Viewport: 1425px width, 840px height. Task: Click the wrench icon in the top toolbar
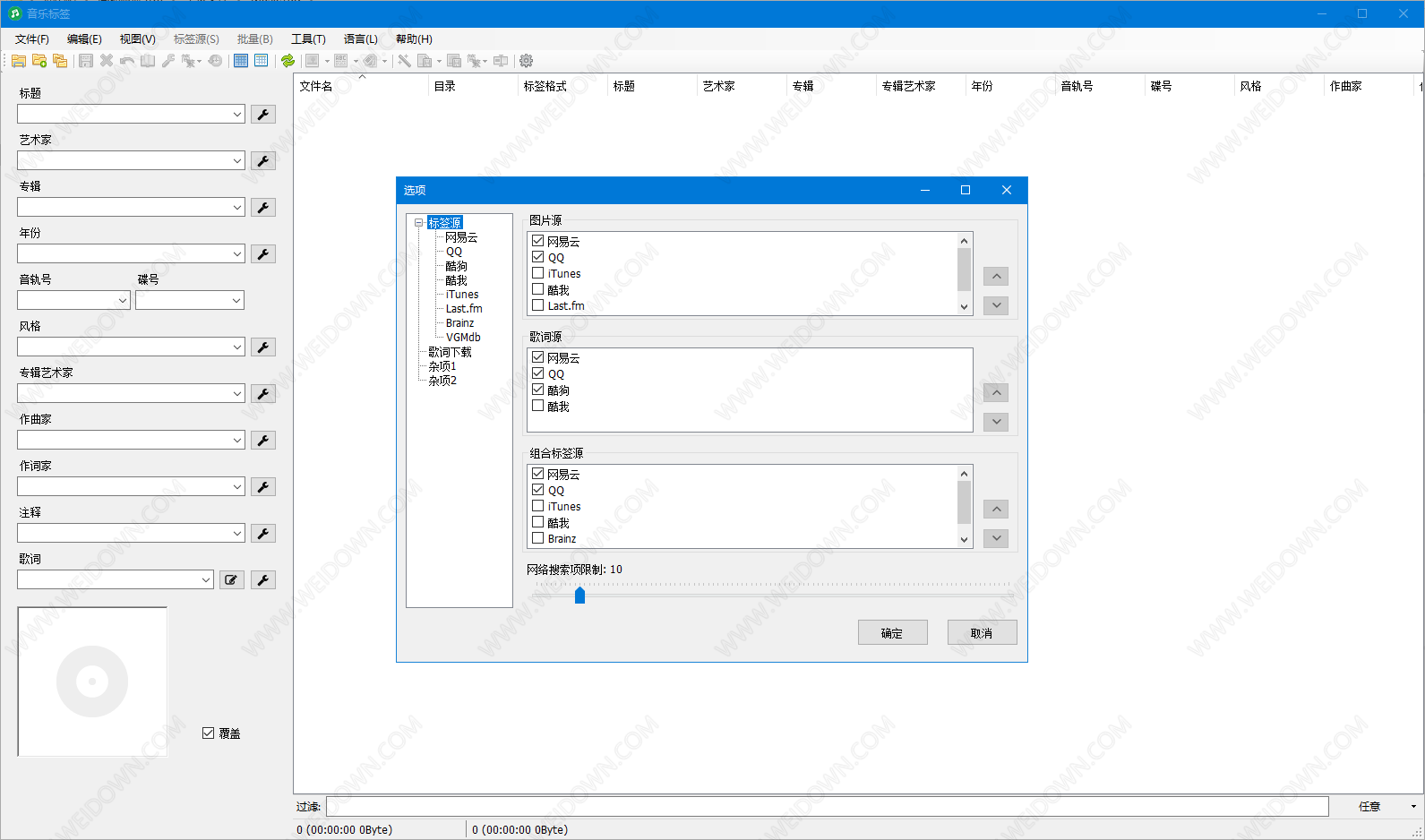point(168,61)
